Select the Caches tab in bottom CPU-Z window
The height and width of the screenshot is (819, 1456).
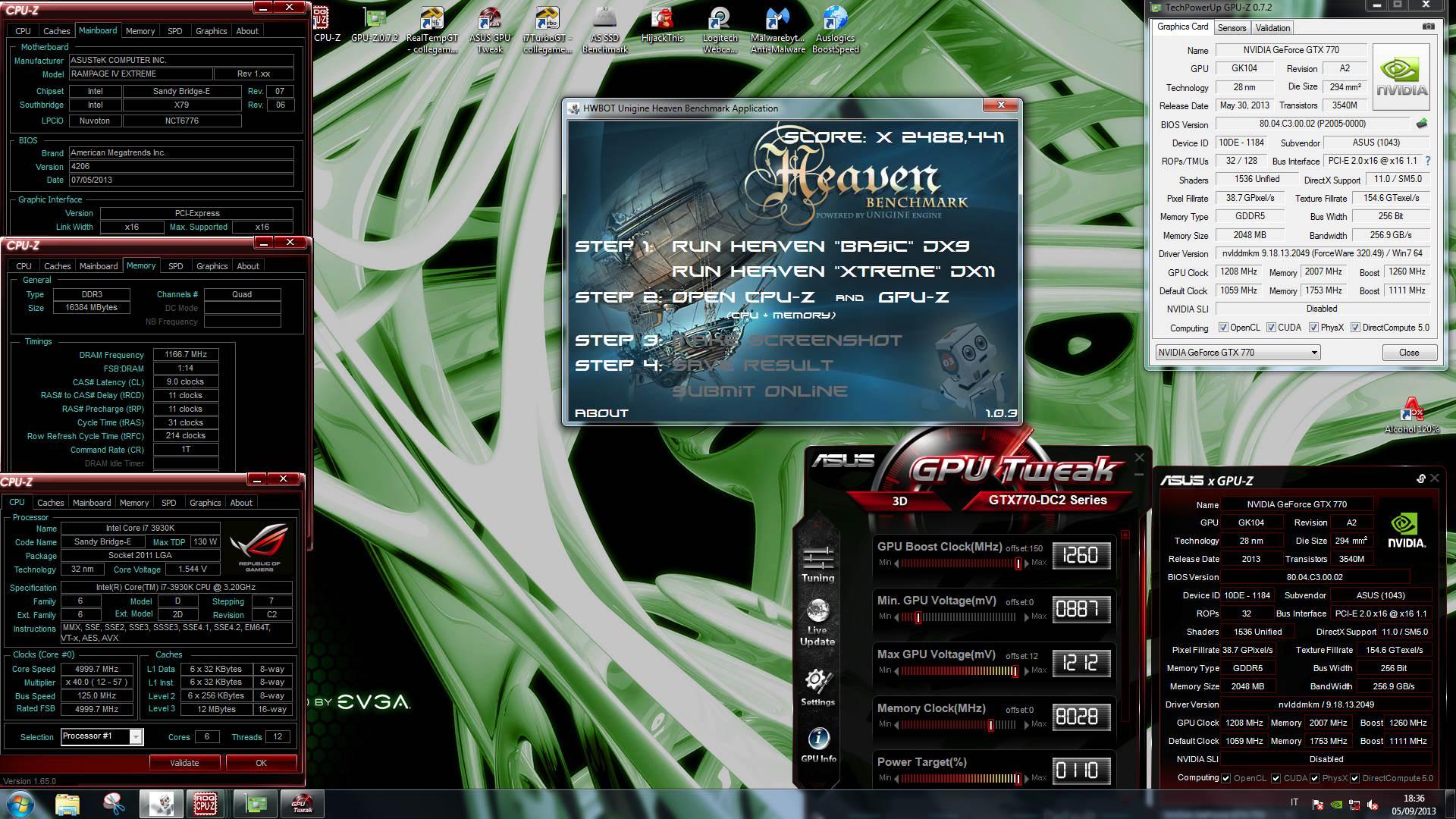pos(50,503)
